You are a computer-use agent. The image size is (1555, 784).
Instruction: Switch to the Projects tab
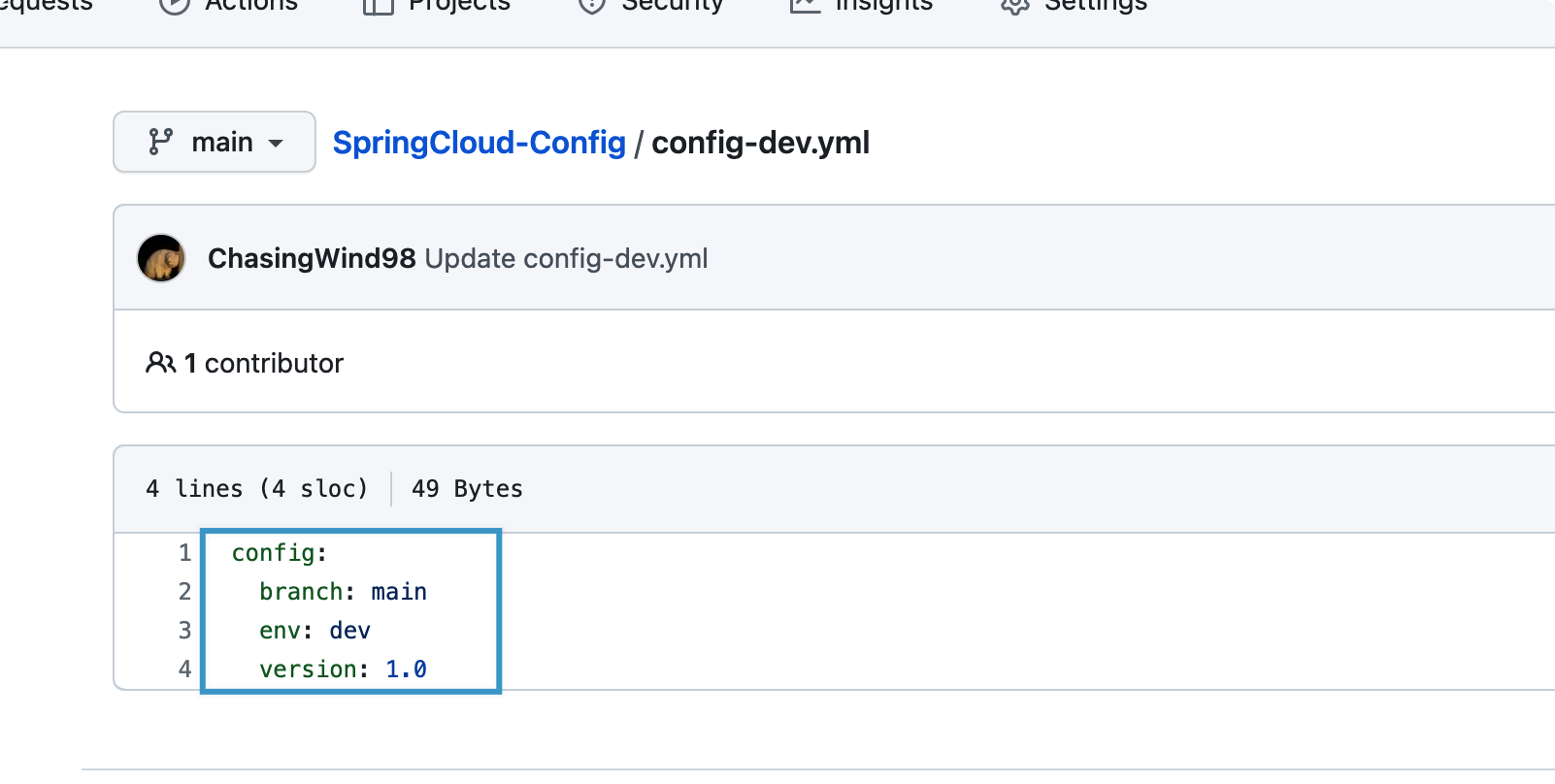click(458, 5)
